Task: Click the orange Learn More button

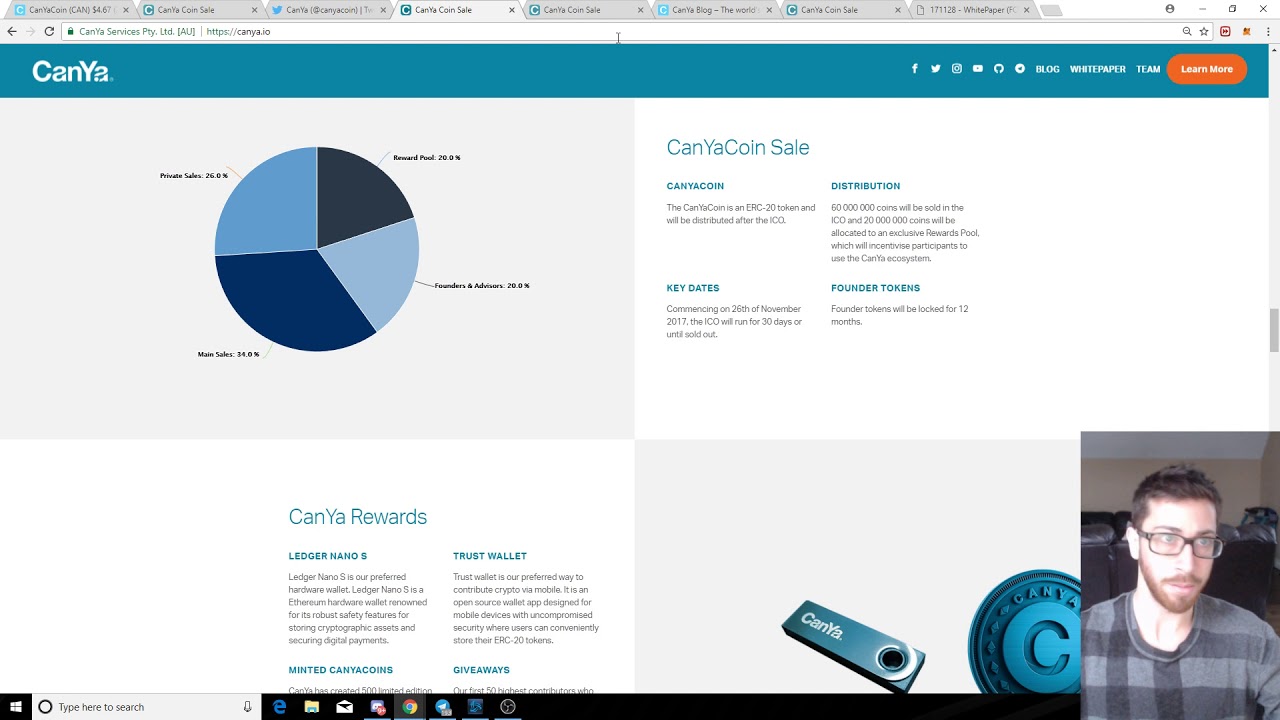Action: tap(1207, 69)
